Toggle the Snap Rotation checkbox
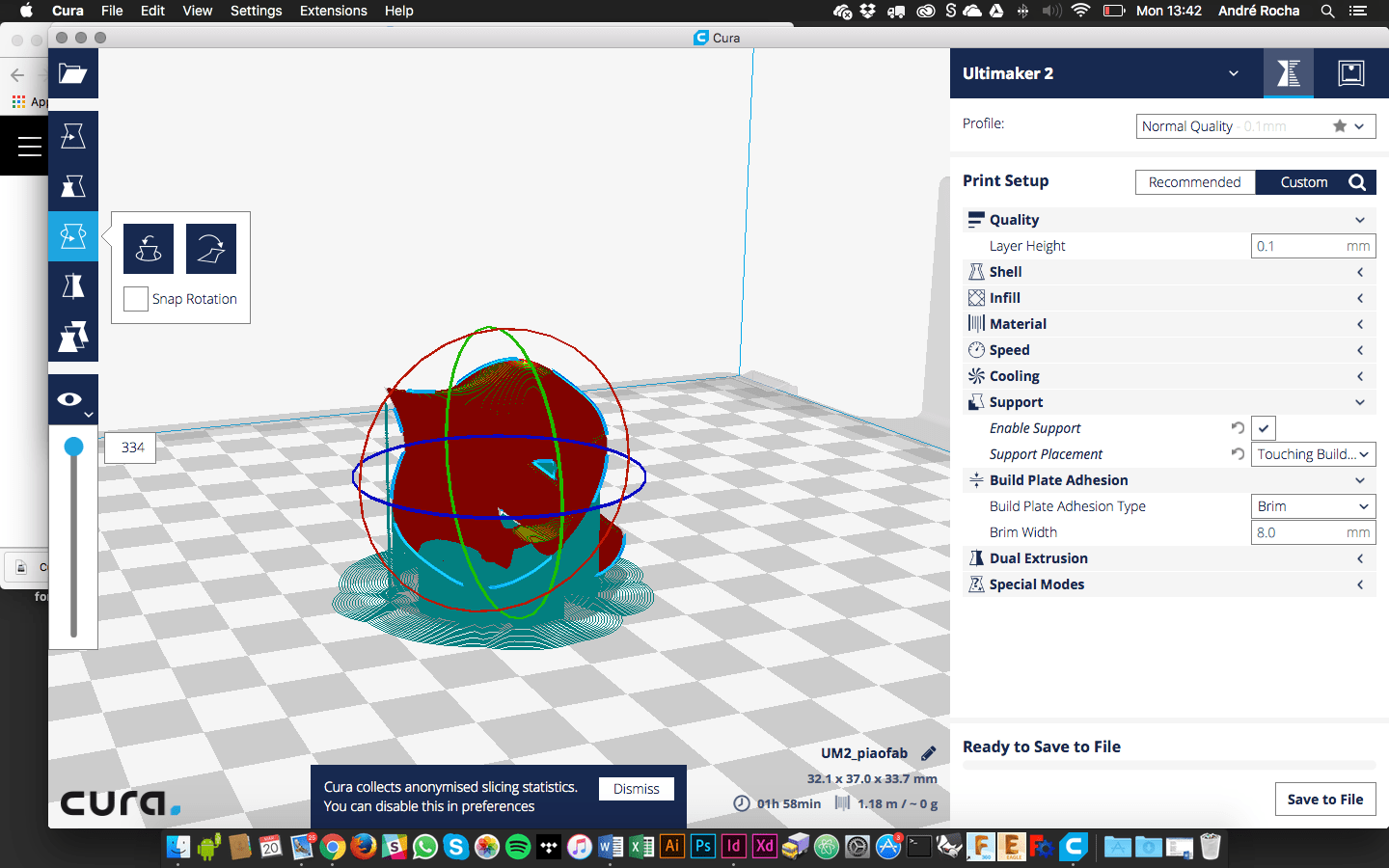Image resolution: width=1389 pixels, height=868 pixels. 136,299
